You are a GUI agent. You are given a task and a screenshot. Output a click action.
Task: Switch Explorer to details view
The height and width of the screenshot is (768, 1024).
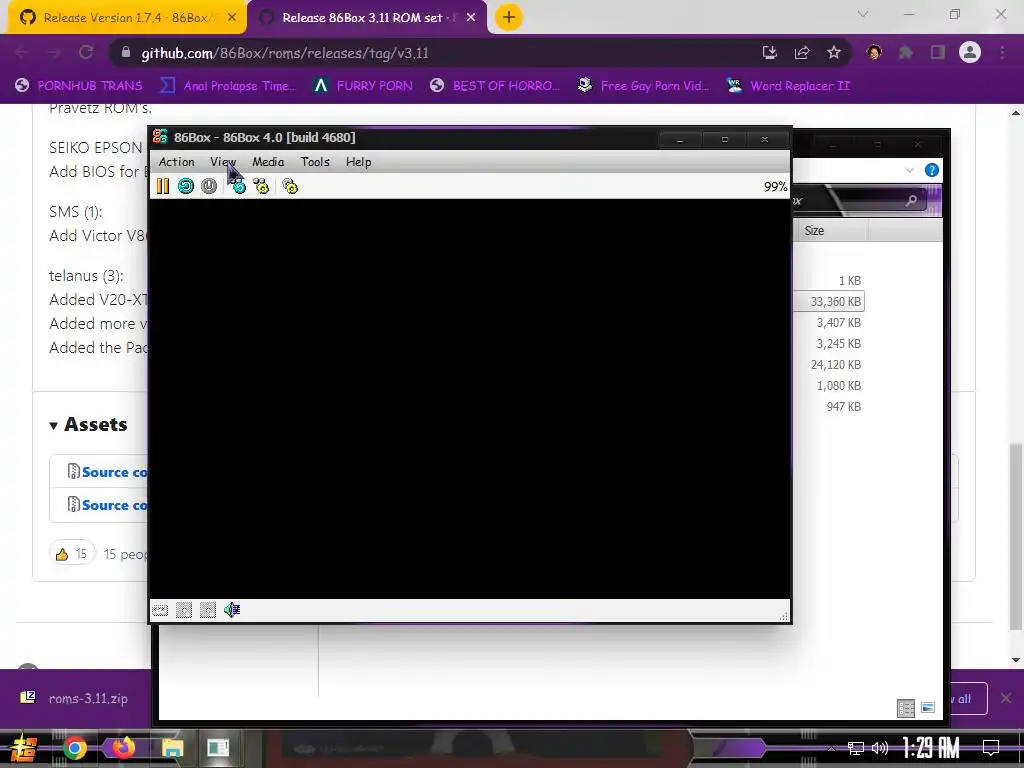coord(906,708)
